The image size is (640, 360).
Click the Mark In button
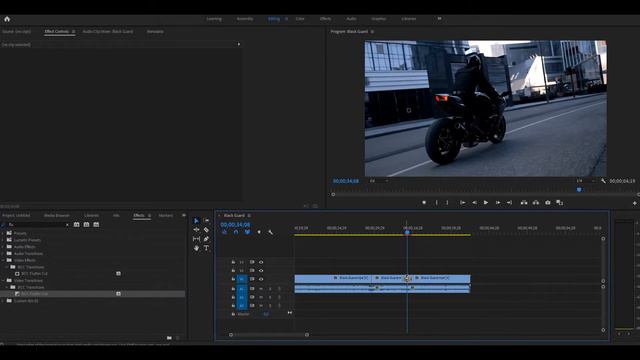pyautogui.click(x=436, y=202)
